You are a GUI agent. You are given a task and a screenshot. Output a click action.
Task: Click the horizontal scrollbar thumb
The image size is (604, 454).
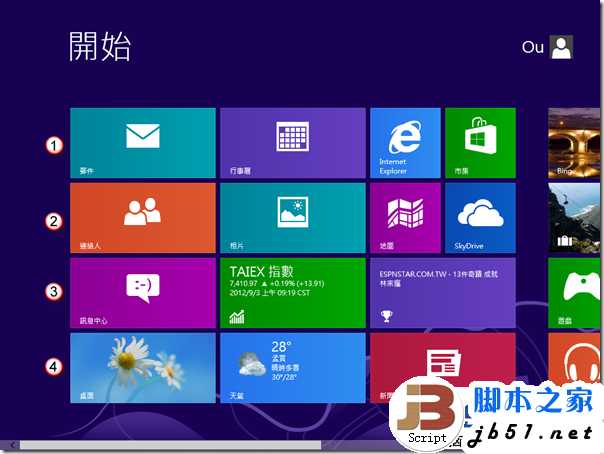170,445
